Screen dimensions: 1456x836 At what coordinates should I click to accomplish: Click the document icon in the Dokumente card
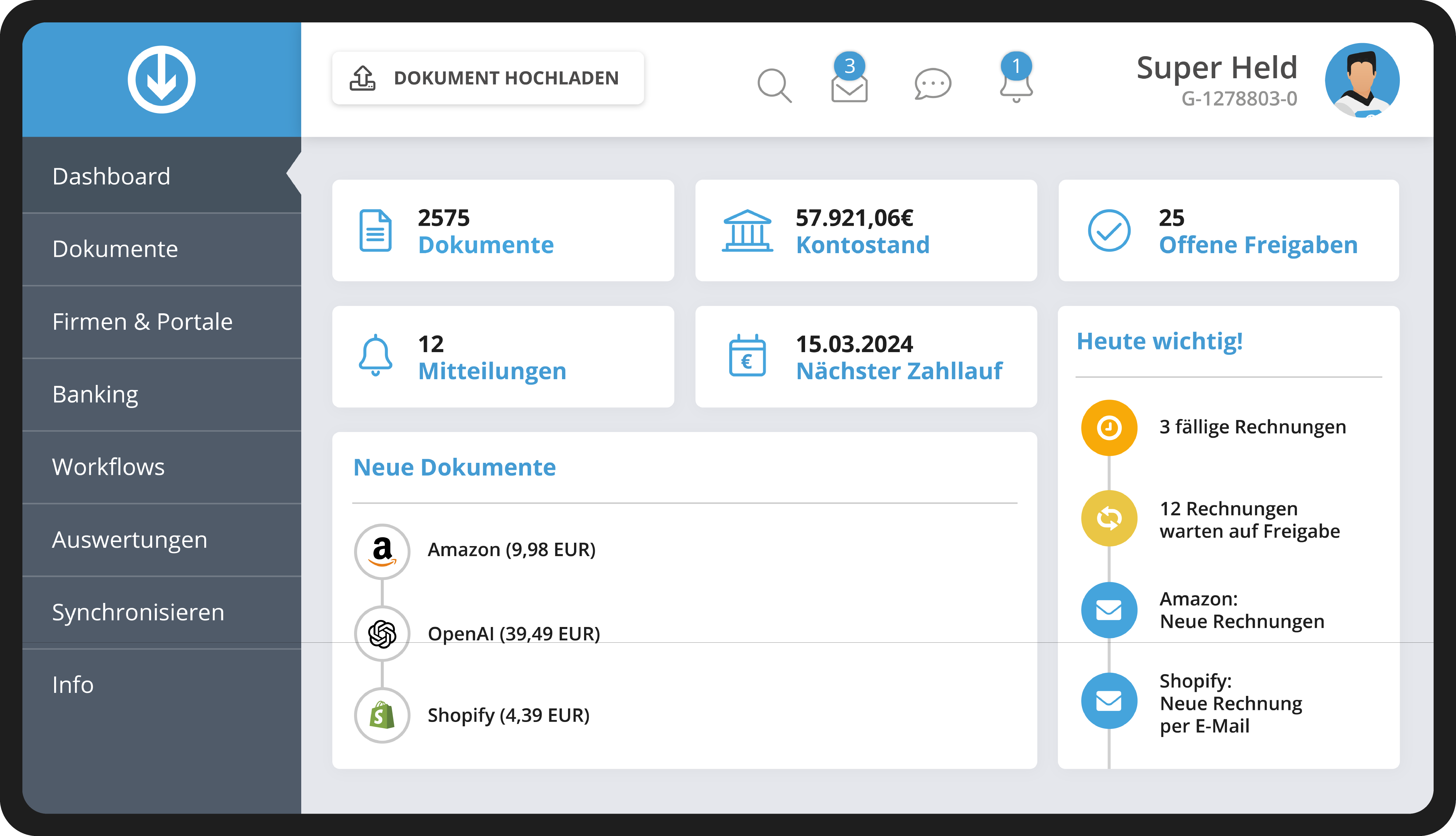375,230
